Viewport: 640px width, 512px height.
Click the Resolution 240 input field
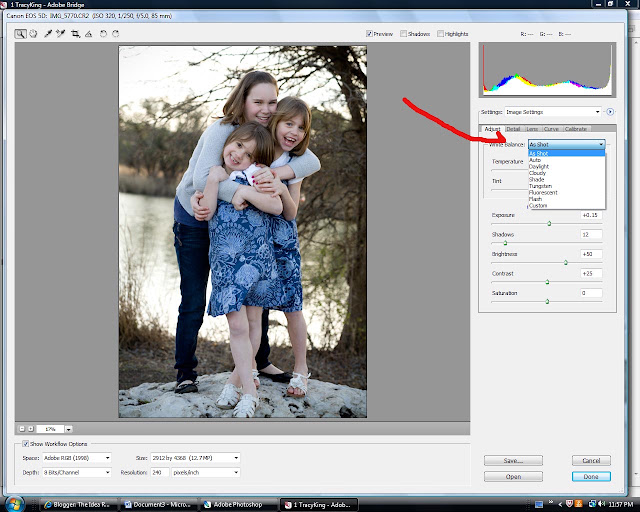click(160, 472)
